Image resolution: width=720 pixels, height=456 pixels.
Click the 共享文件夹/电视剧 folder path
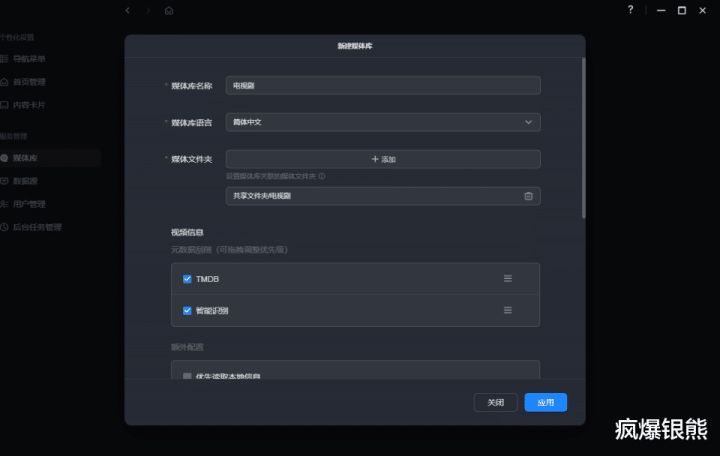coord(262,196)
